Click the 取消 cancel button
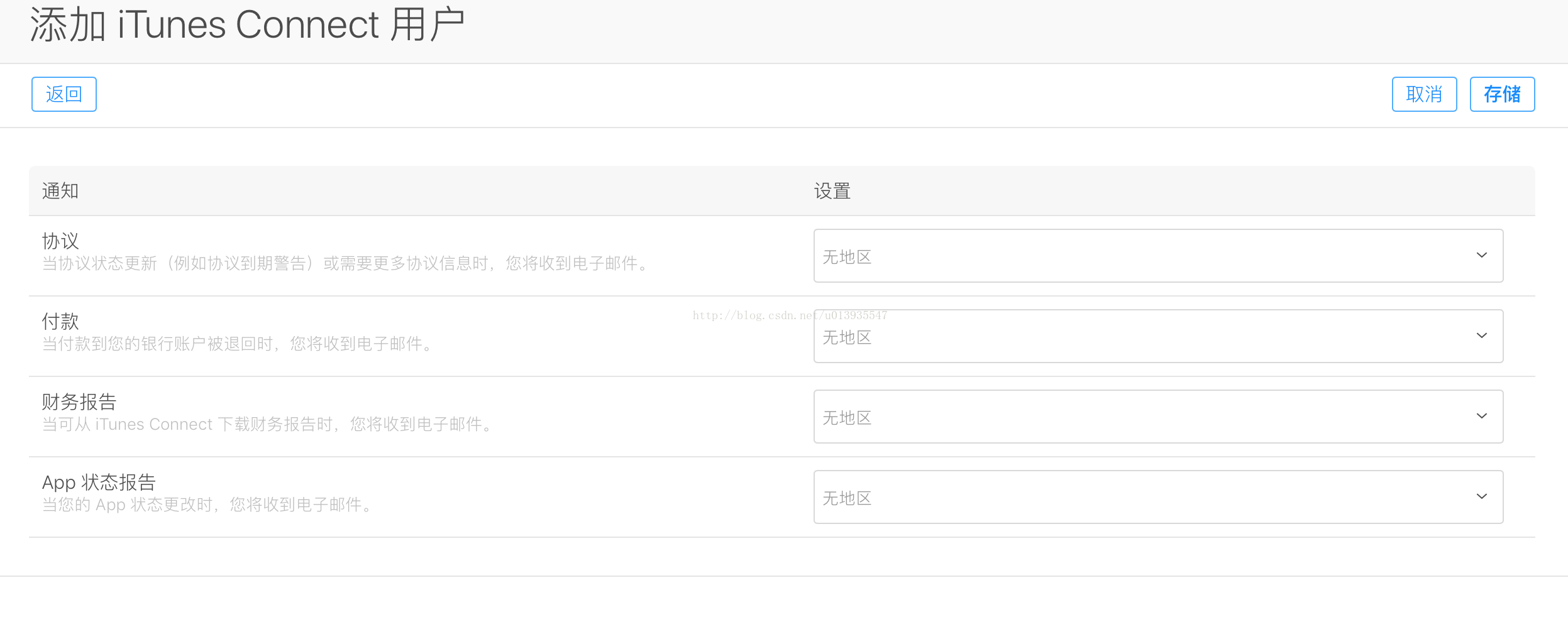Viewport: 1568px width, 617px height. 1424,94
